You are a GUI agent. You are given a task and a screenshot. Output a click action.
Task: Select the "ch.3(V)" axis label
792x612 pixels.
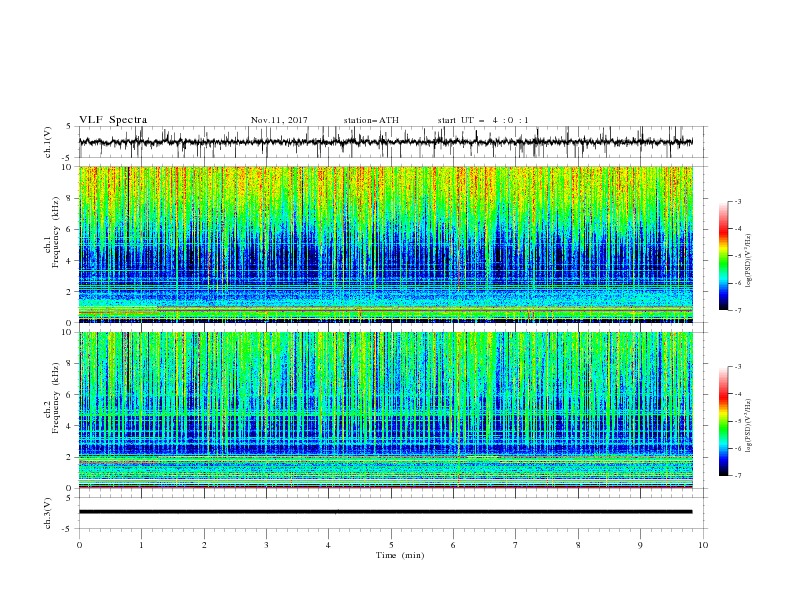click(x=48, y=513)
